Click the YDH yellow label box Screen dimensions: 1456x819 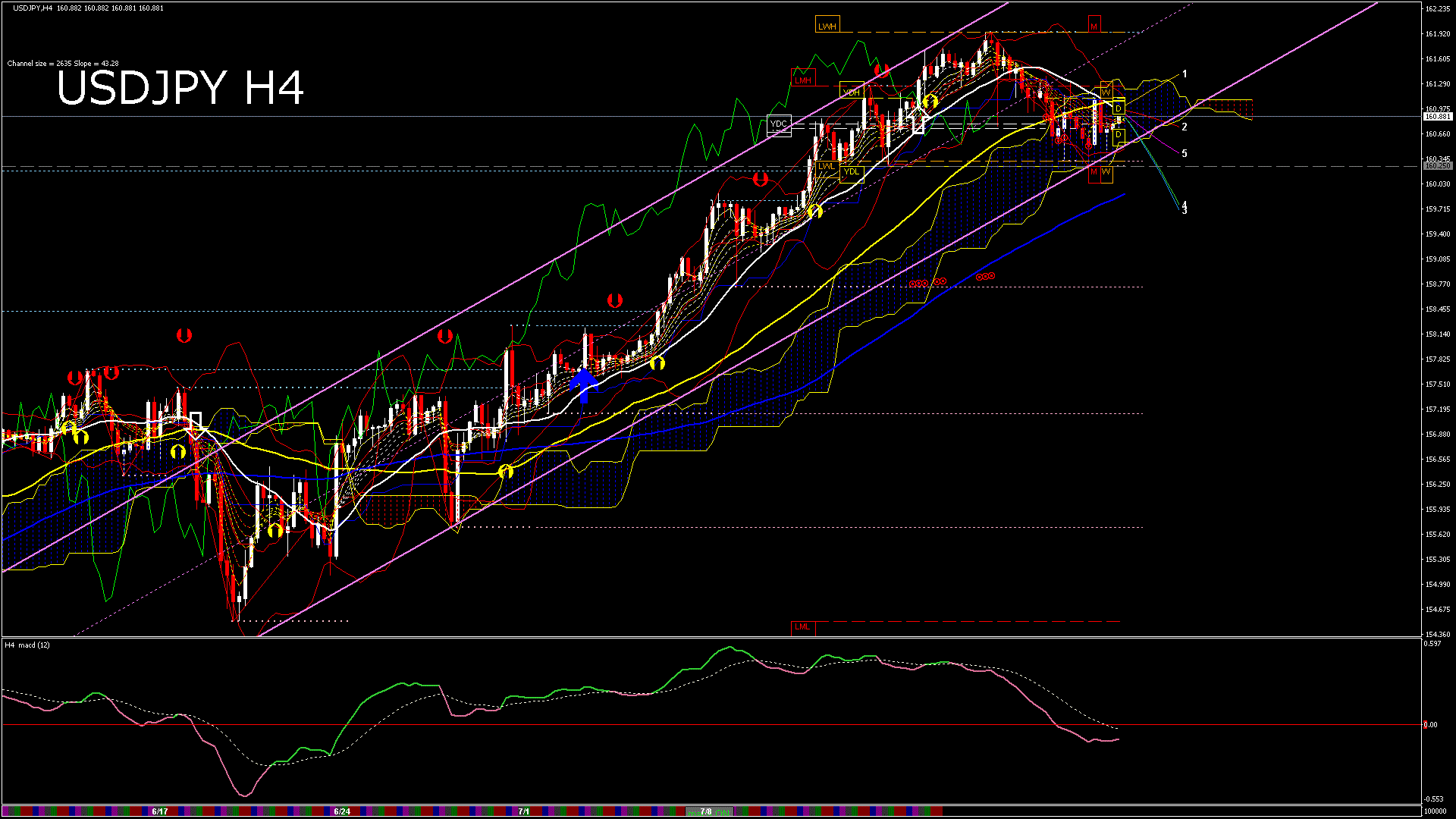coord(851,92)
